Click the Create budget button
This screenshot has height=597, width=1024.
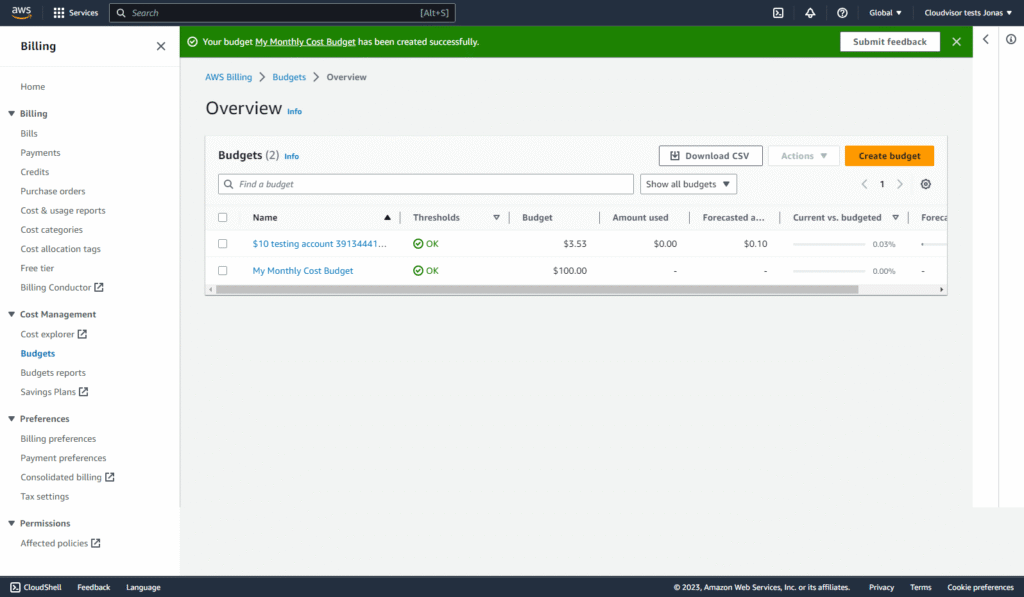(x=889, y=155)
